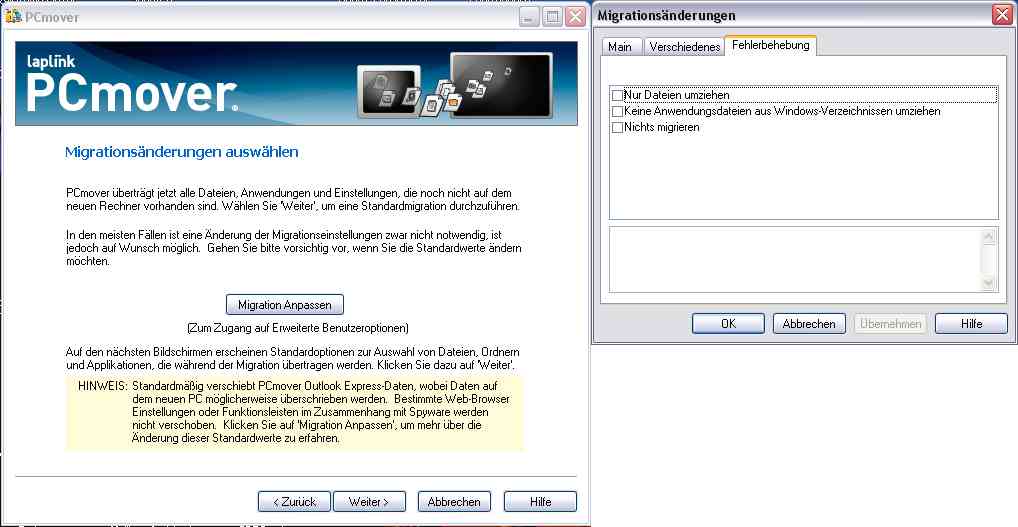This screenshot has width=1018, height=527.
Task: Click Abbrechen in the PCmover wizard
Action: click(x=455, y=501)
